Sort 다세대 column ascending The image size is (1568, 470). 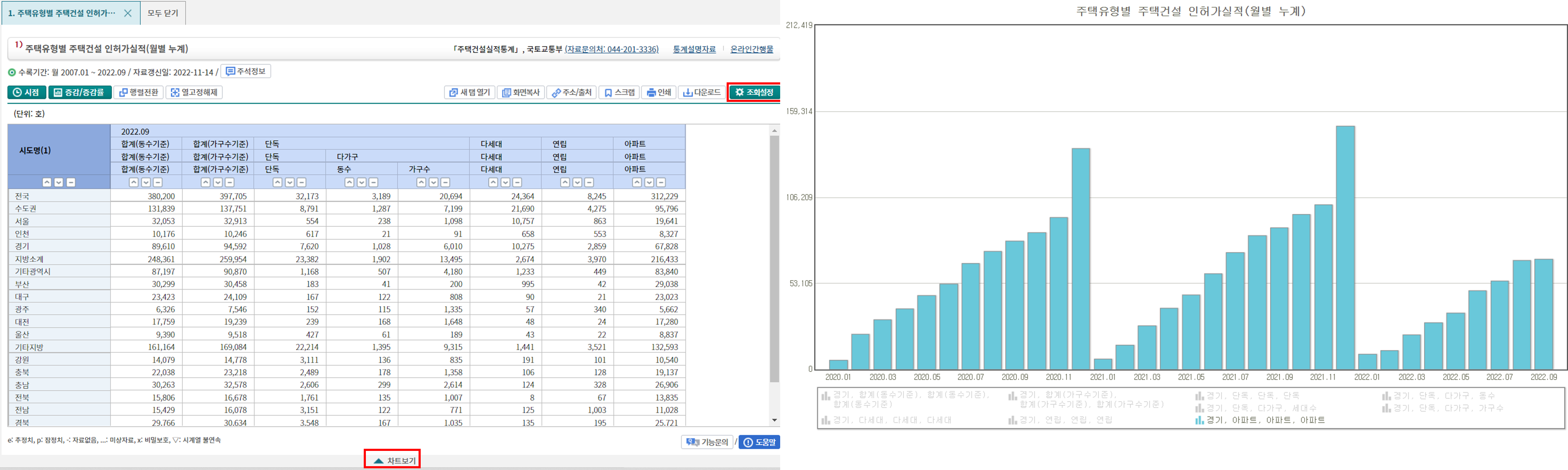tap(493, 183)
